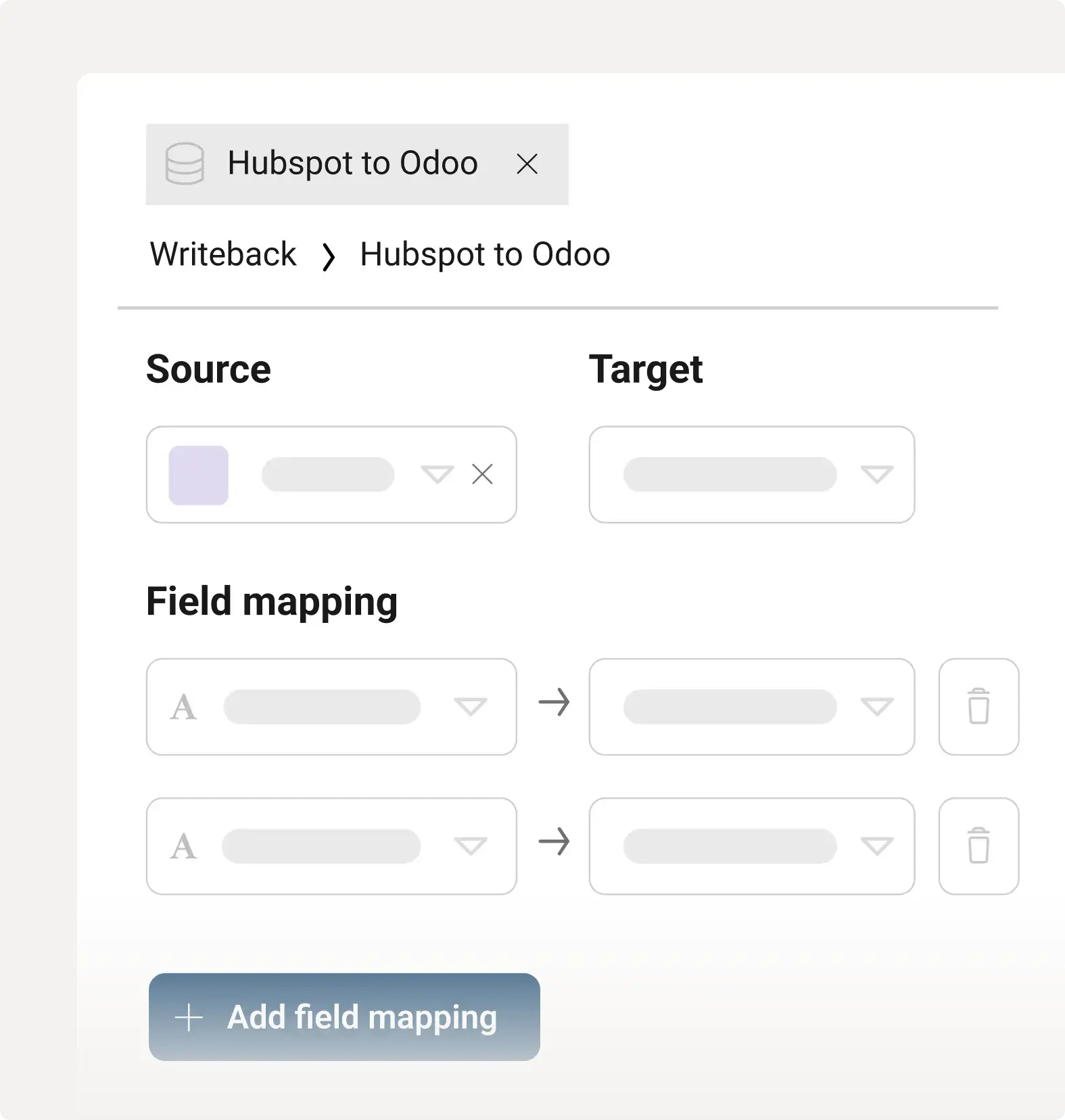Select the Hubspot to Odoo tab label
The height and width of the screenshot is (1120, 1065).
click(352, 164)
